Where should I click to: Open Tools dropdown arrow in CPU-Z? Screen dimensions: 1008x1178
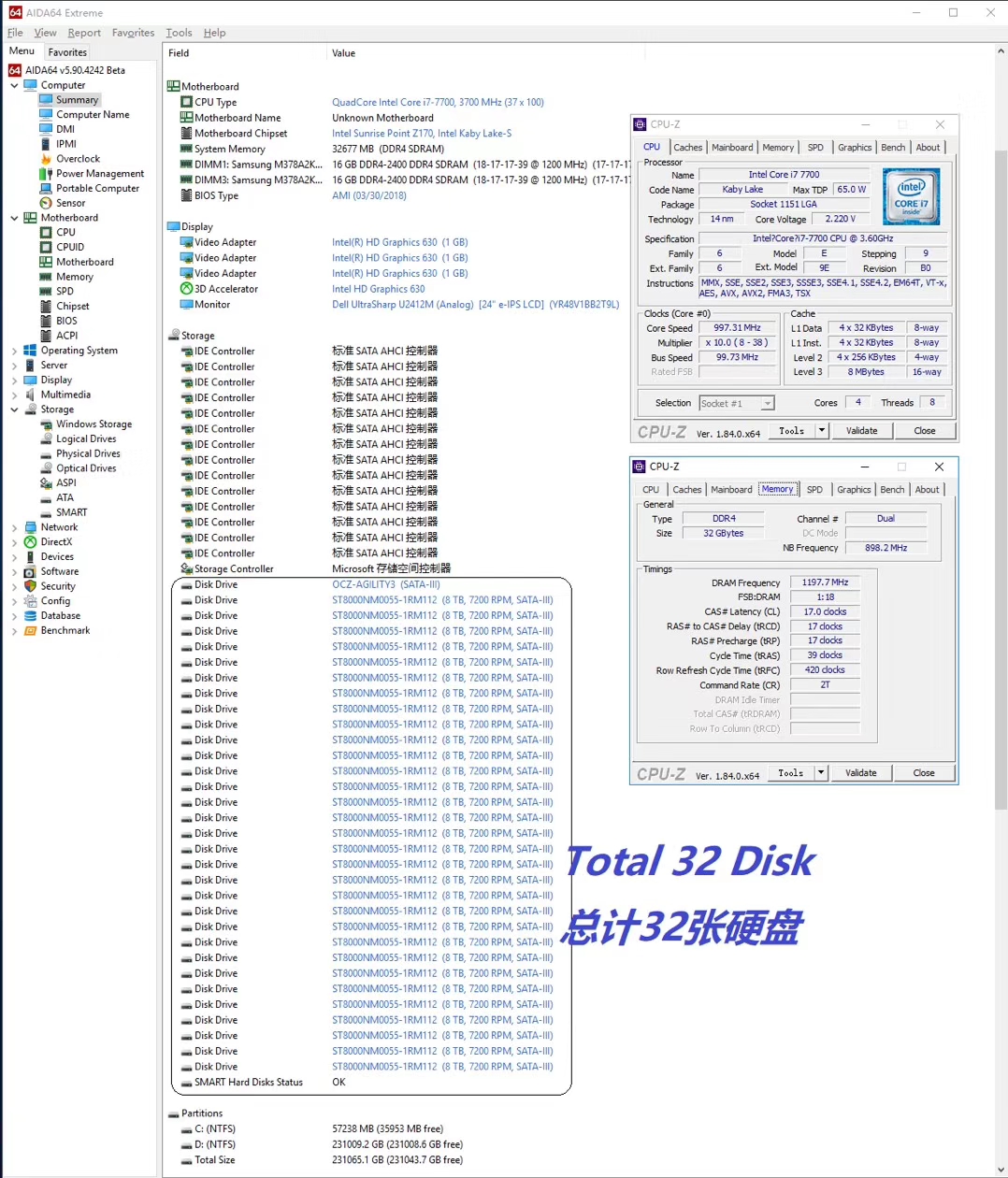coord(822,431)
